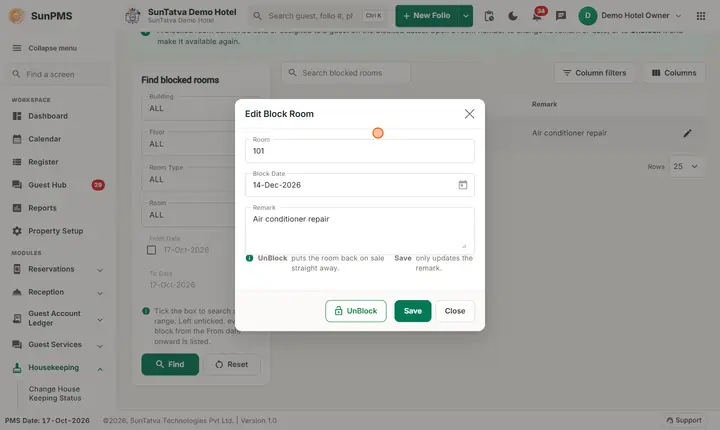Tick the From Date checkbox
This screenshot has width=720, height=430.
pos(152,250)
